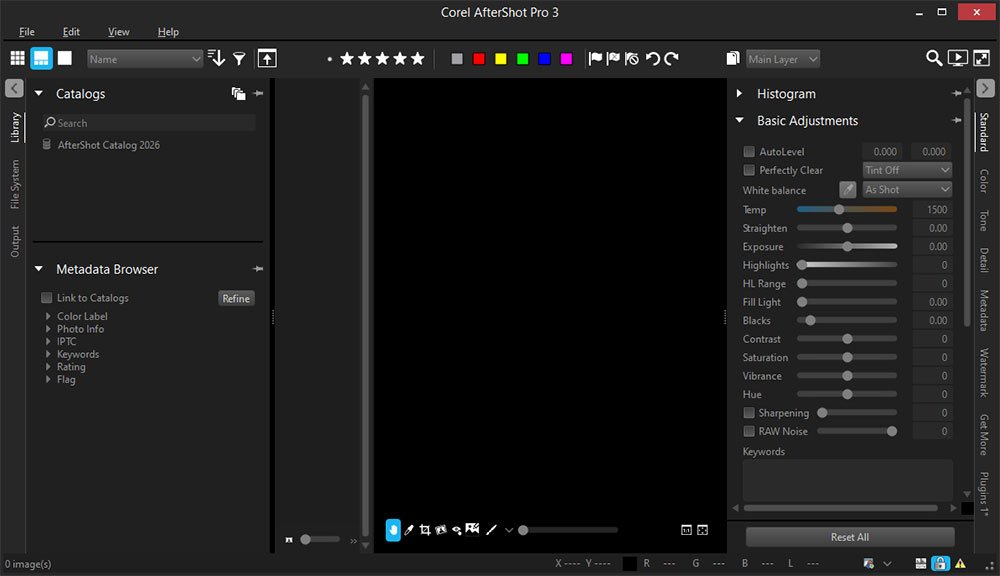Click the Temp slider handle
1000x576 pixels.
839,209
